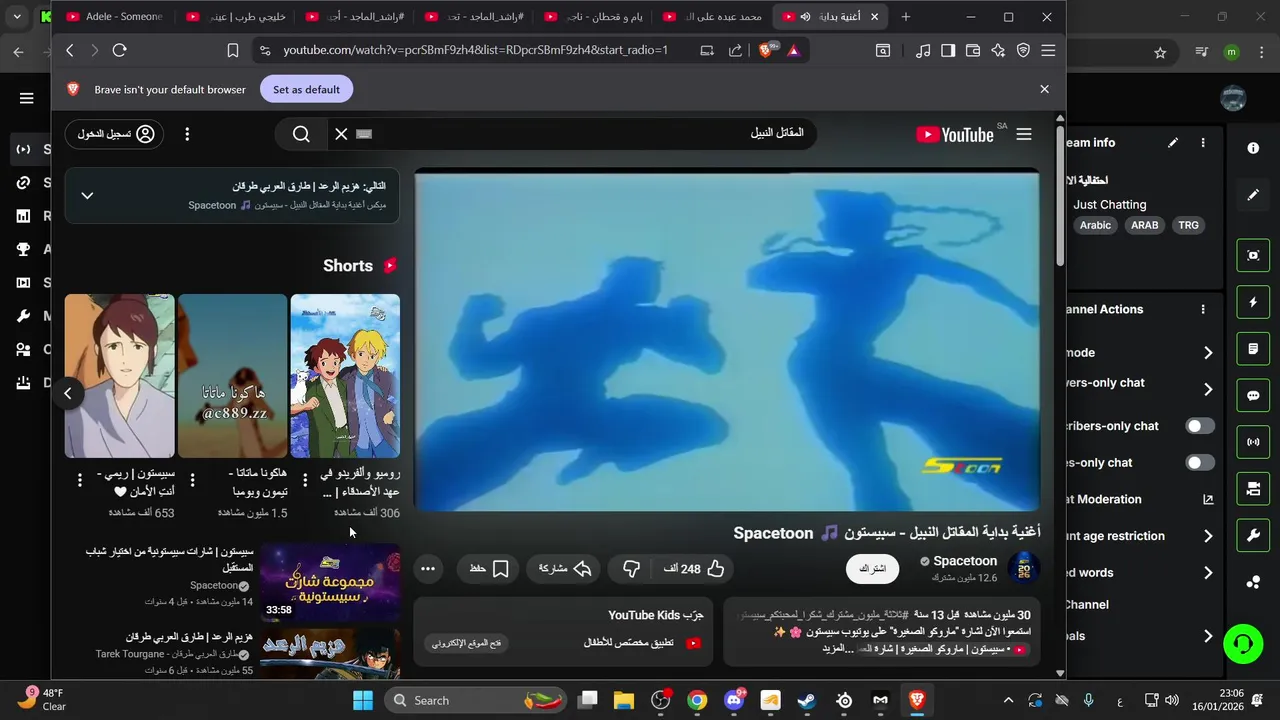Clear the YouTube search text
Viewport: 1280px width, 720px height.
click(x=341, y=134)
